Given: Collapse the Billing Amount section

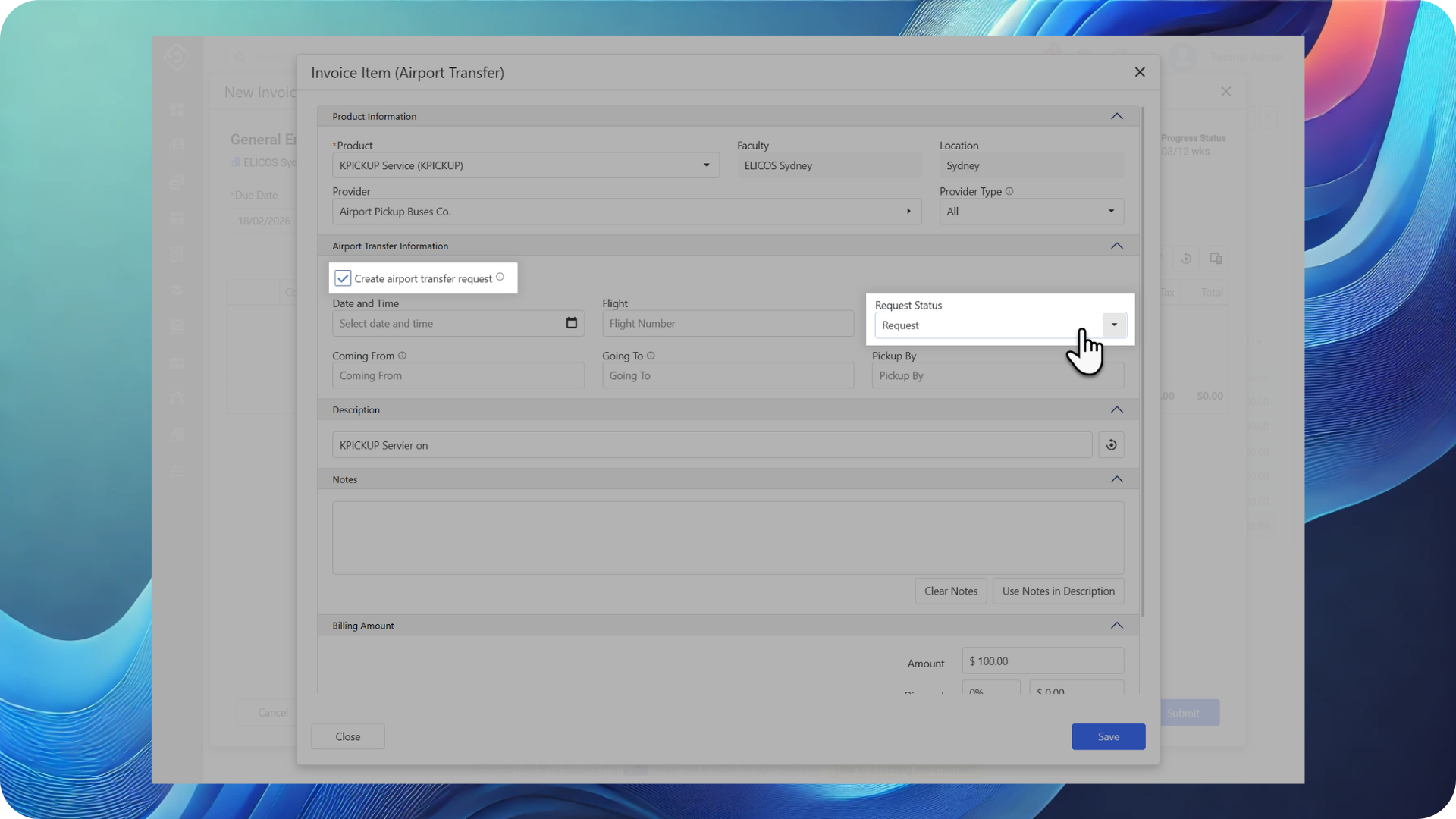Looking at the screenshot, I should pos(1116,626).
